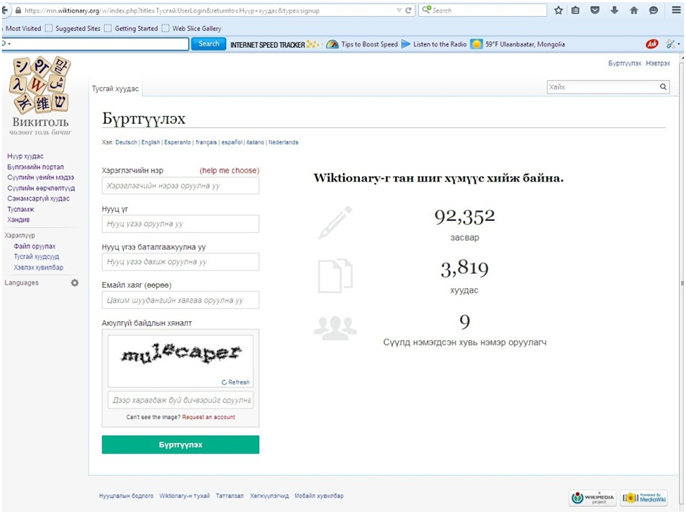The image size is (686, 514).
Task: Switch language to español
Action: 231,143
